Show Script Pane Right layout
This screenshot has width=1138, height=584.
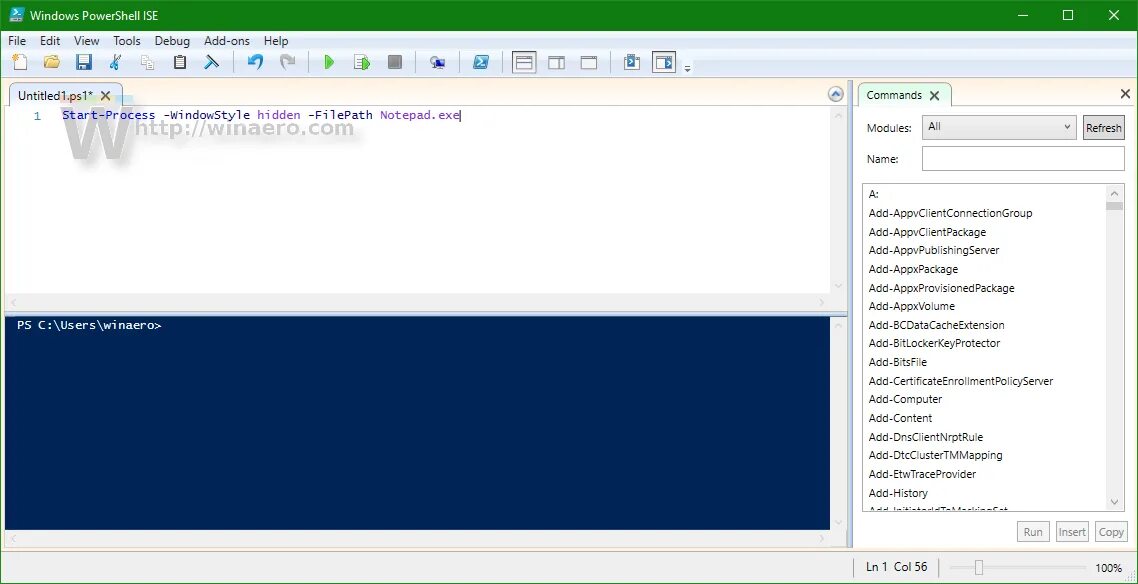(557, 62)
